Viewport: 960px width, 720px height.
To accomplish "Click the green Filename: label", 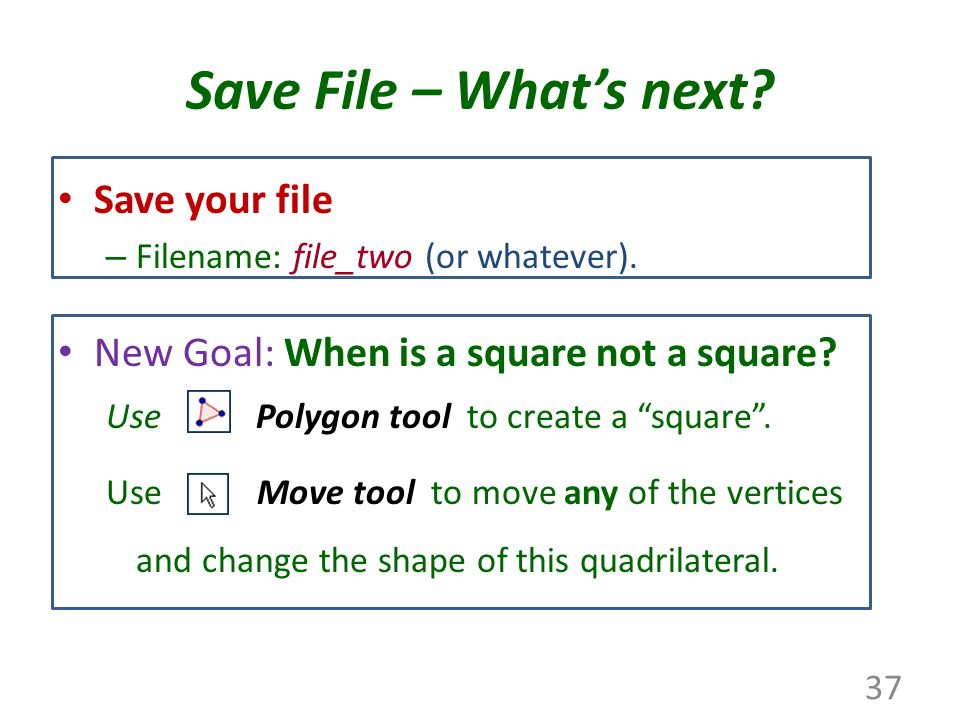I will pyautogui.click(x=209, y=256).
